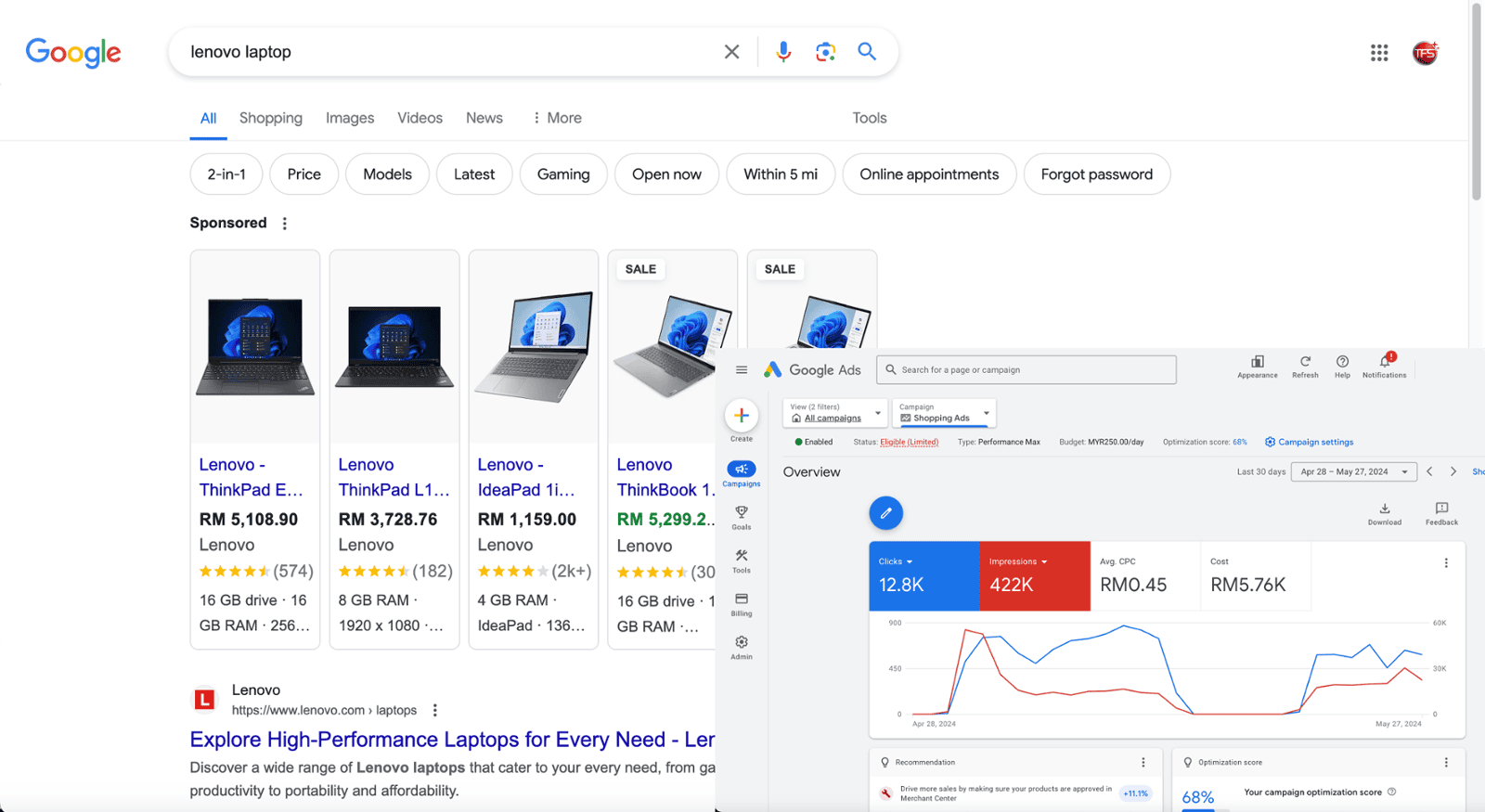Screen dimensions: 1485x812
Task: Open the Lenovo ThinkPad L1 product link
Action: 394,477
